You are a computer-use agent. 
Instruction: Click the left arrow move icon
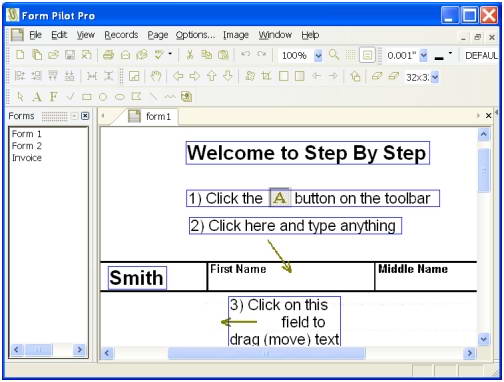[x=178, y=76]
